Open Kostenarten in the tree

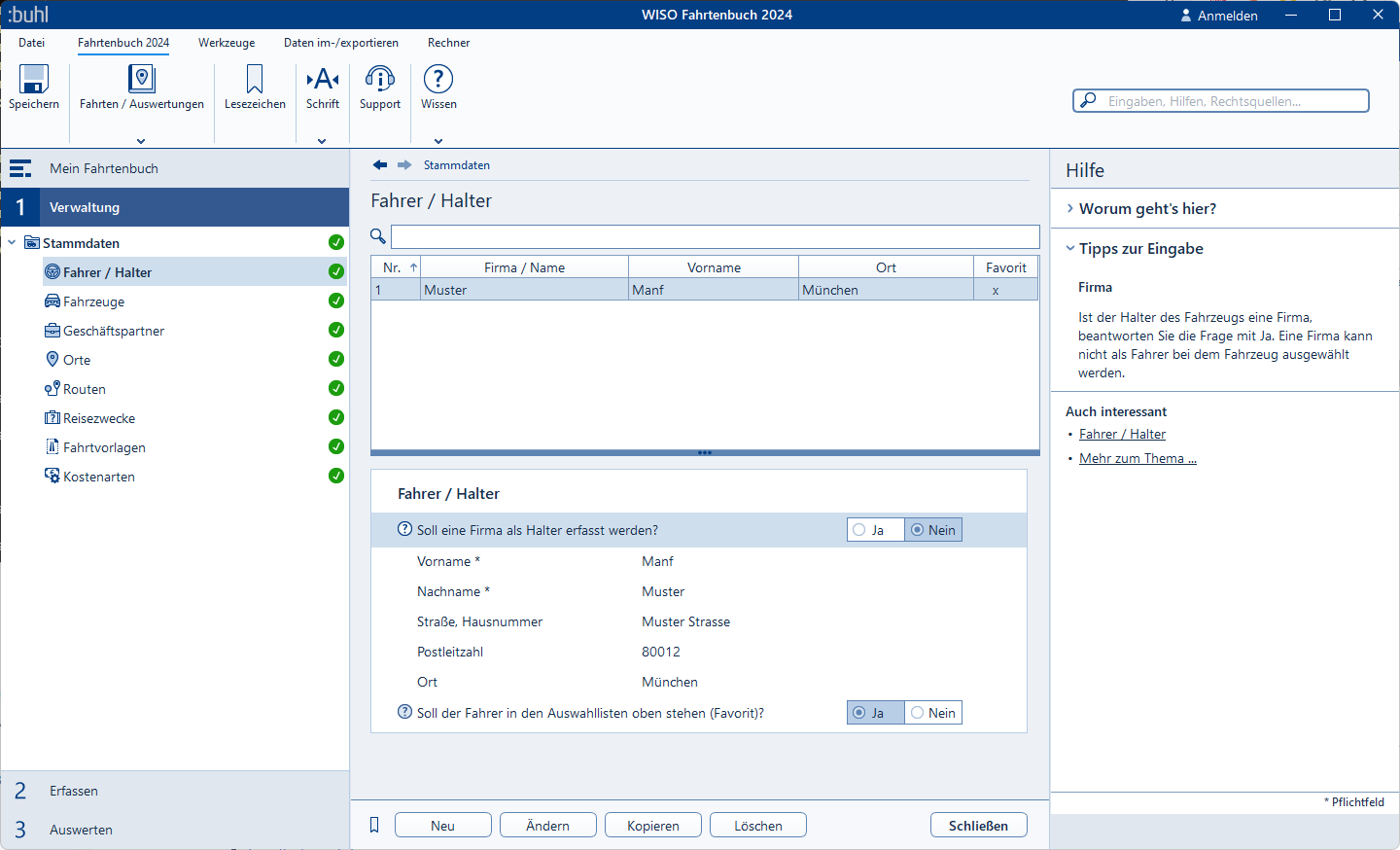tap(99, 477)
